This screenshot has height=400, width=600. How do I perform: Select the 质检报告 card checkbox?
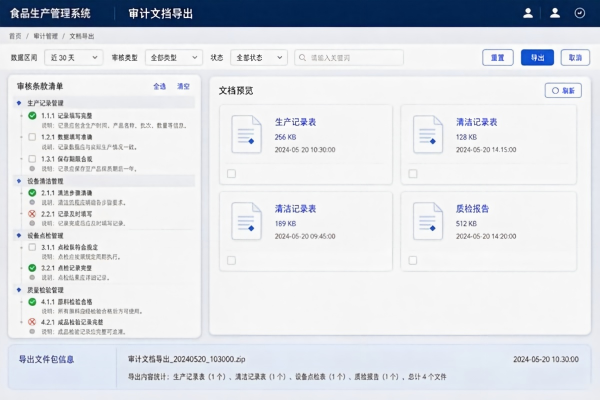[x=413, y=261]
